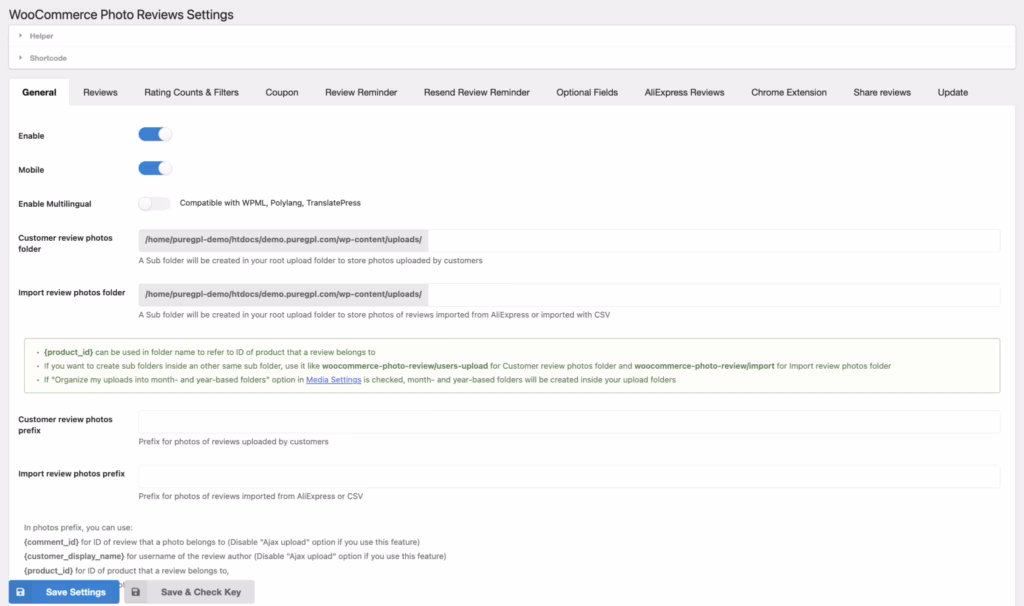Open the General tab
The height and width of the screenshot is (606, 1024).
tap(39, 92)
